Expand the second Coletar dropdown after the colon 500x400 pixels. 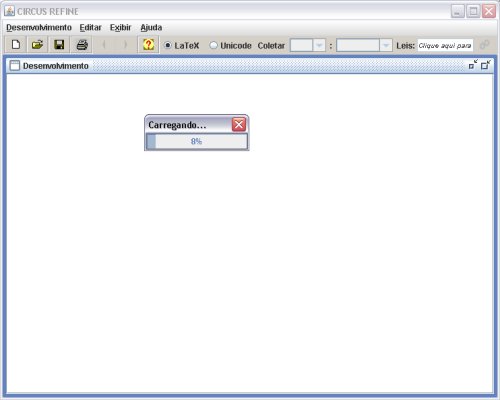(385, 45)
